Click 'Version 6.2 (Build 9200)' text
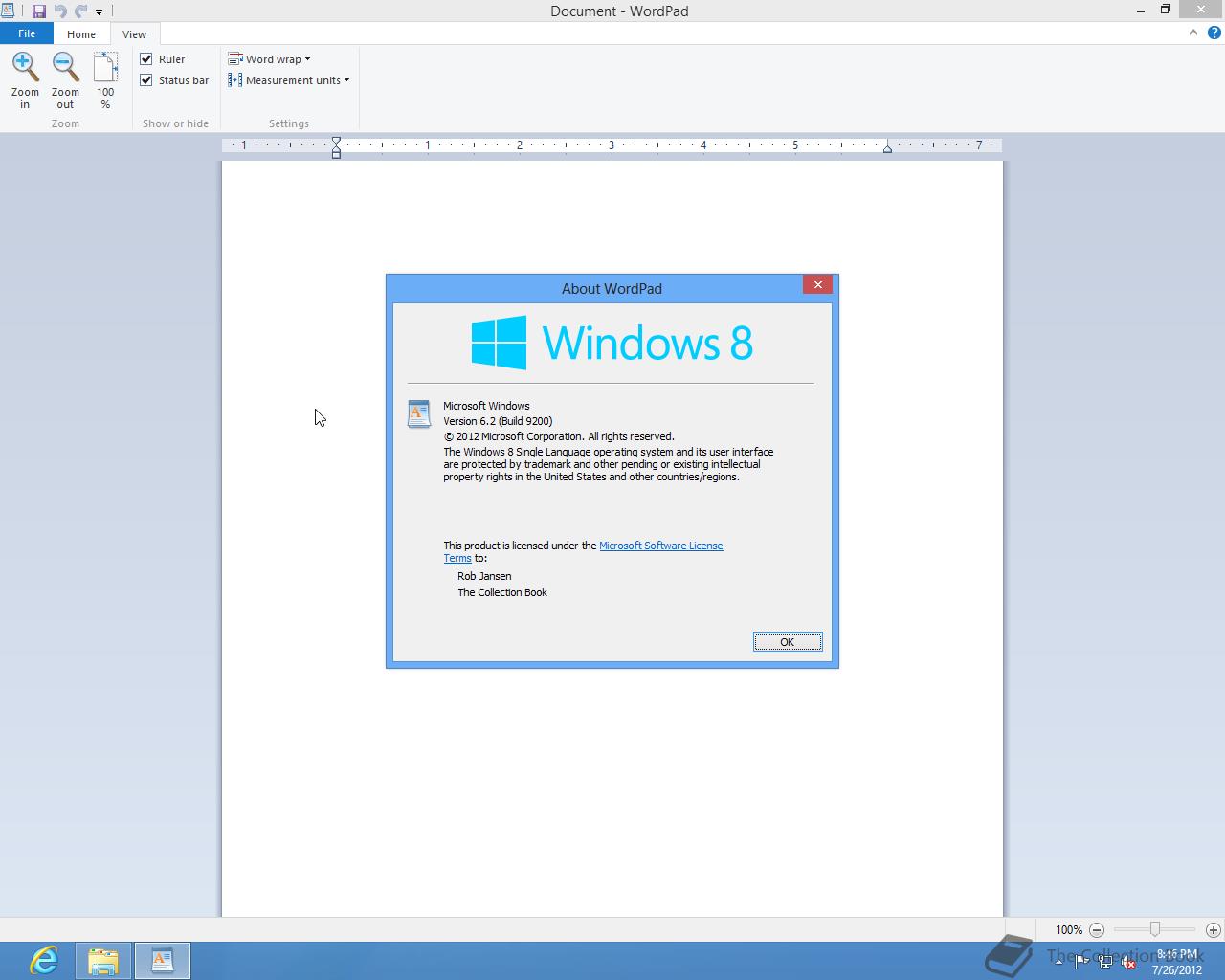Viewport: 1225px width, 980px height. tap(498, 421)
